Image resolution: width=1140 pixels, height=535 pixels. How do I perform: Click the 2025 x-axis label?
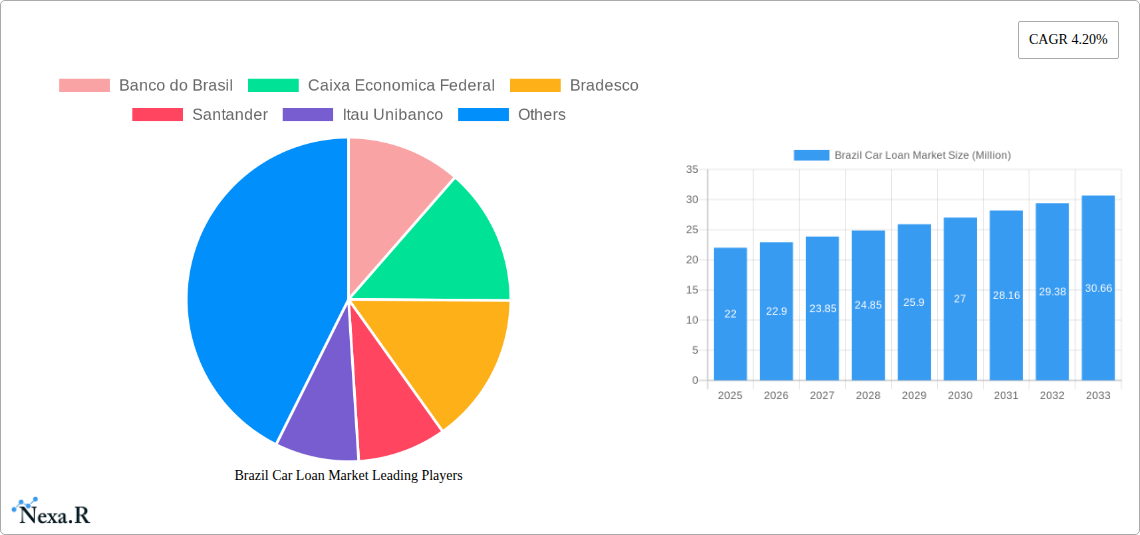click(730, 395)
